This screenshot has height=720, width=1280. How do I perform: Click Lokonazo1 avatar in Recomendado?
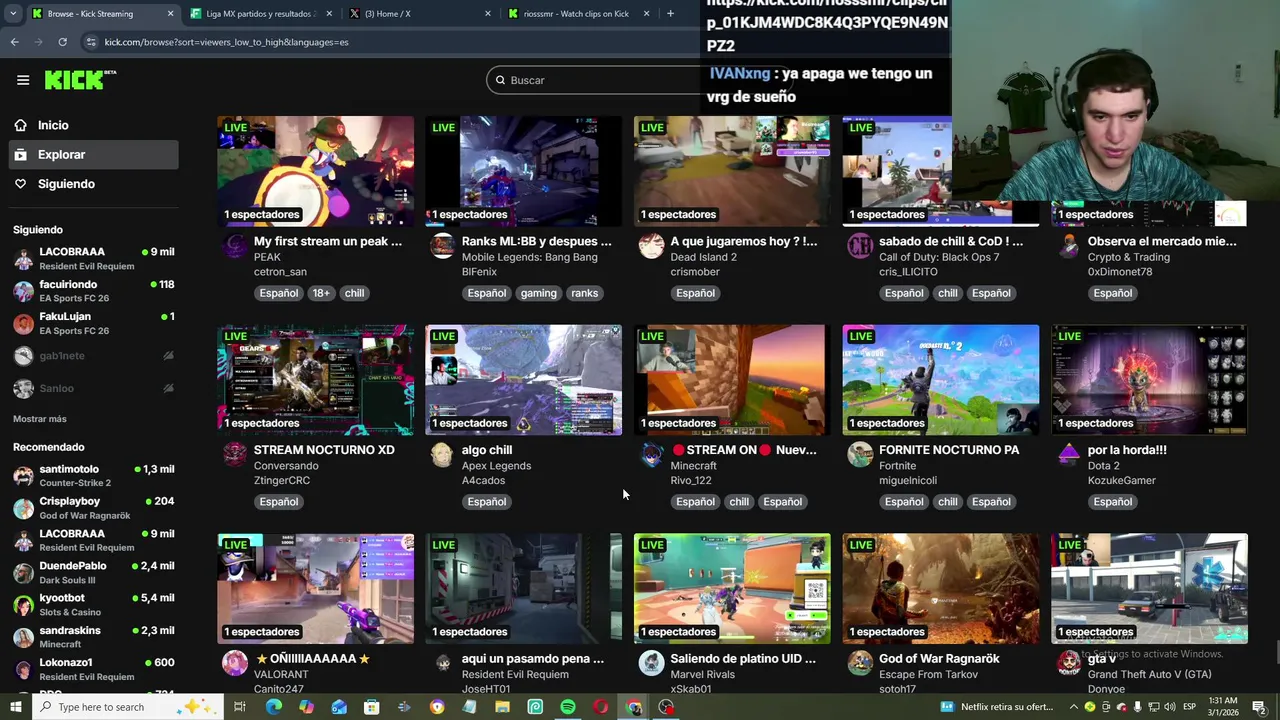pos(23,670)
